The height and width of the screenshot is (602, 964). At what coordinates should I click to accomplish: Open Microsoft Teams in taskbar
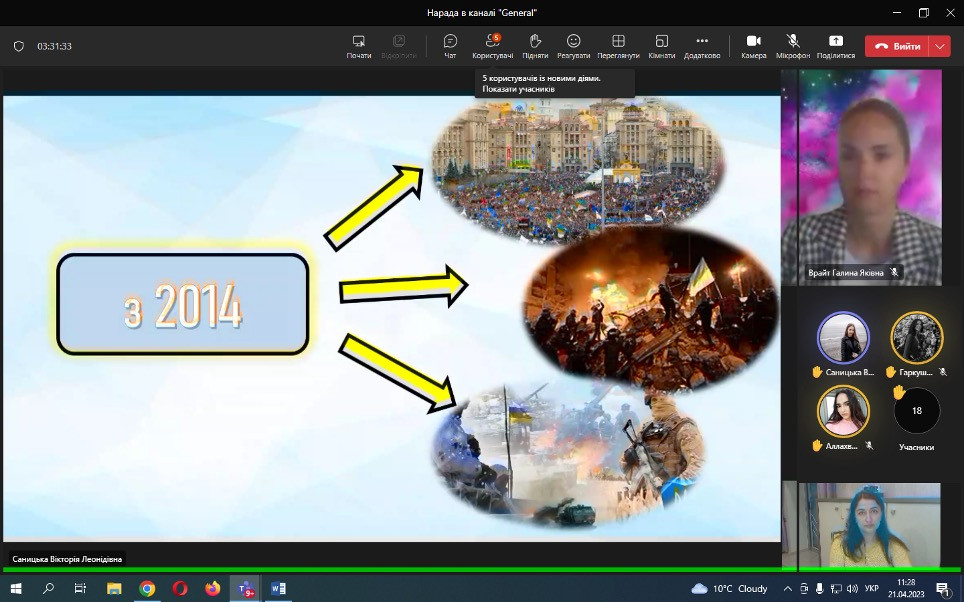pos(244,588)
